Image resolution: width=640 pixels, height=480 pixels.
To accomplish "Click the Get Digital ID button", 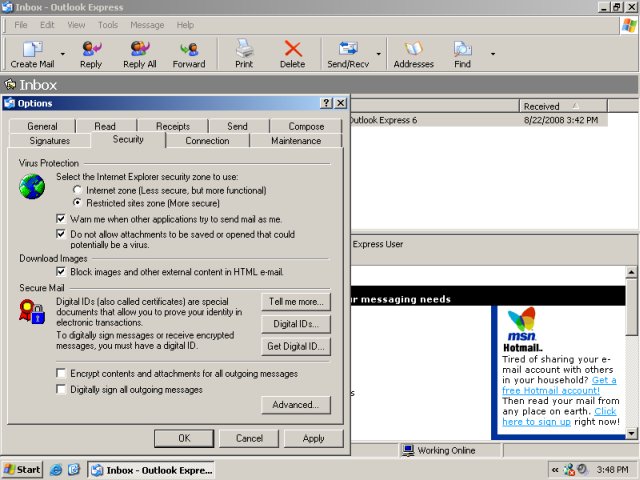I will pyautogui.click(x=296, y=346).
